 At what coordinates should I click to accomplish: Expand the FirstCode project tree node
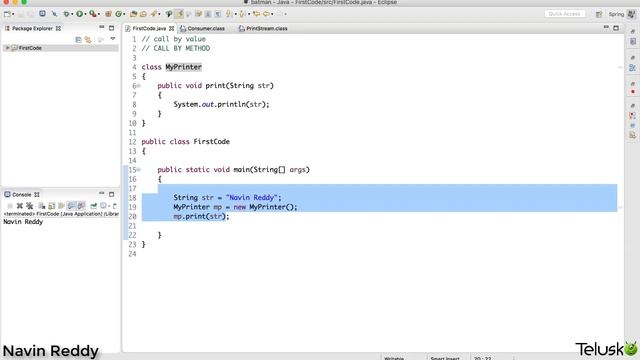tap(7, 48)
